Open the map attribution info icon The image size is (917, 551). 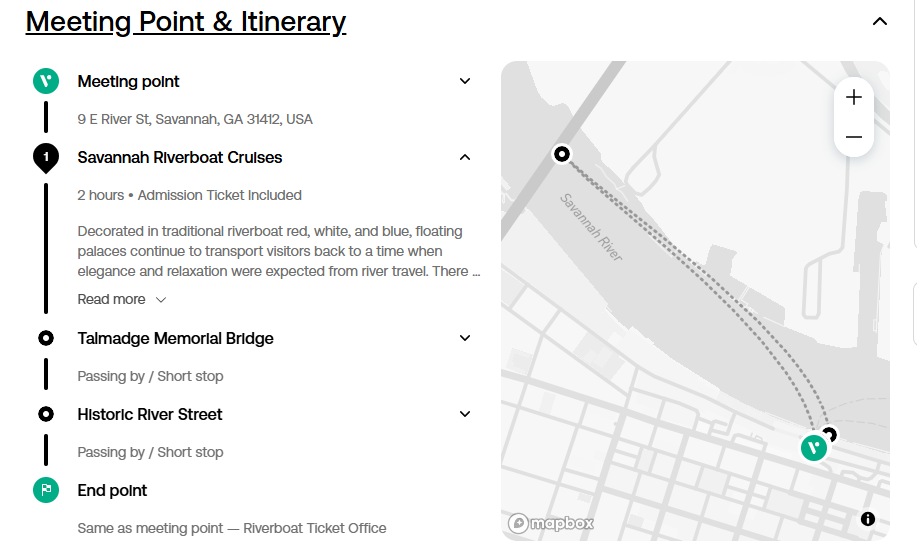coord(868,519)
